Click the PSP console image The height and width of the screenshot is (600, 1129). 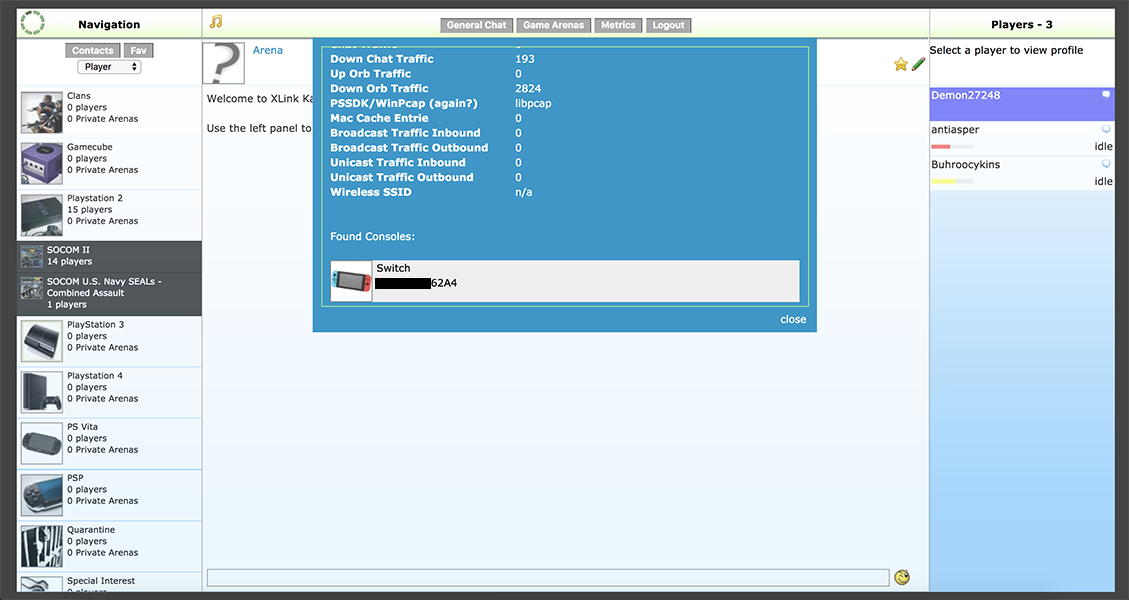coord(42,495)
